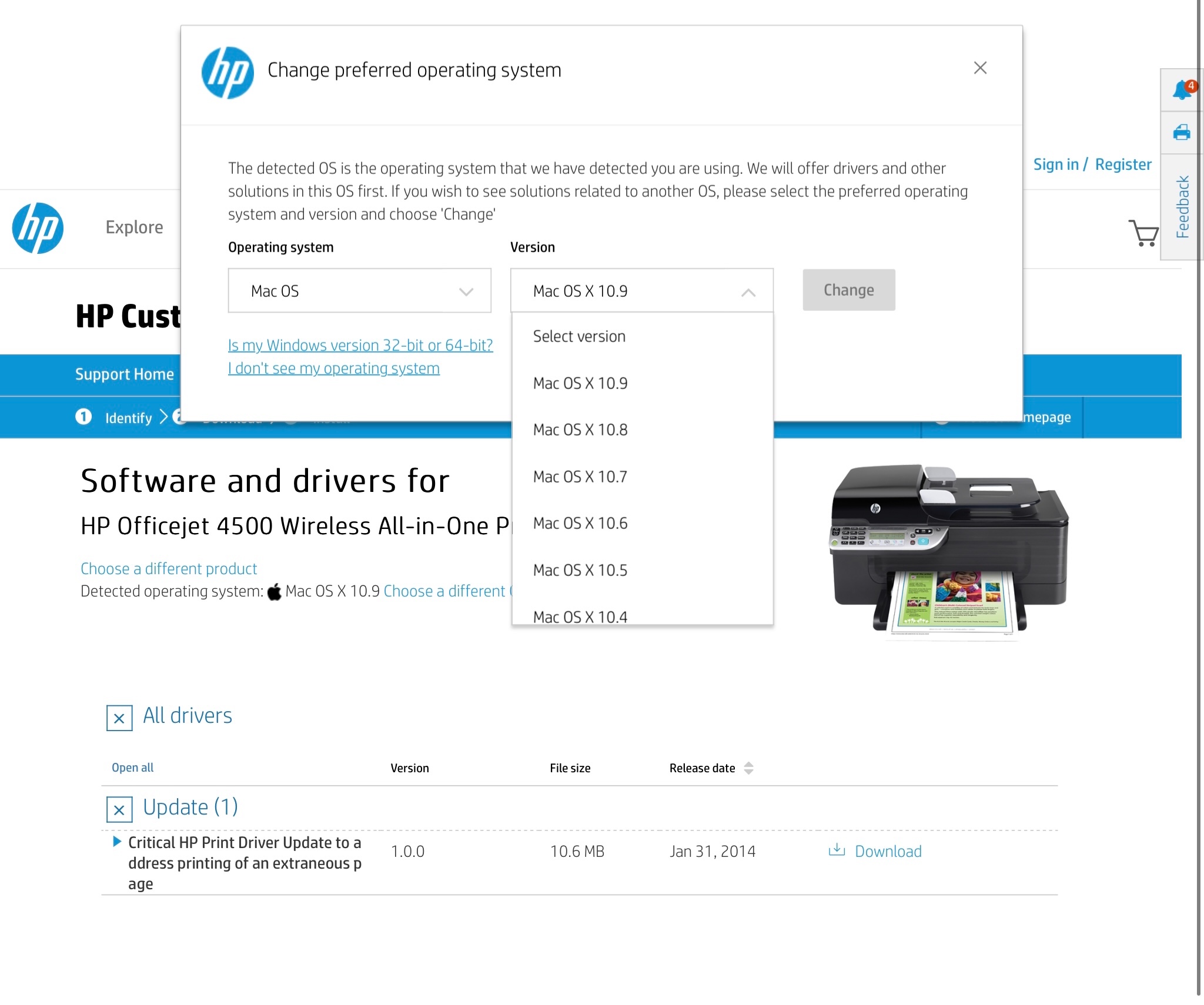
Task: Open the Explore menu
Action: pos(134,227)
